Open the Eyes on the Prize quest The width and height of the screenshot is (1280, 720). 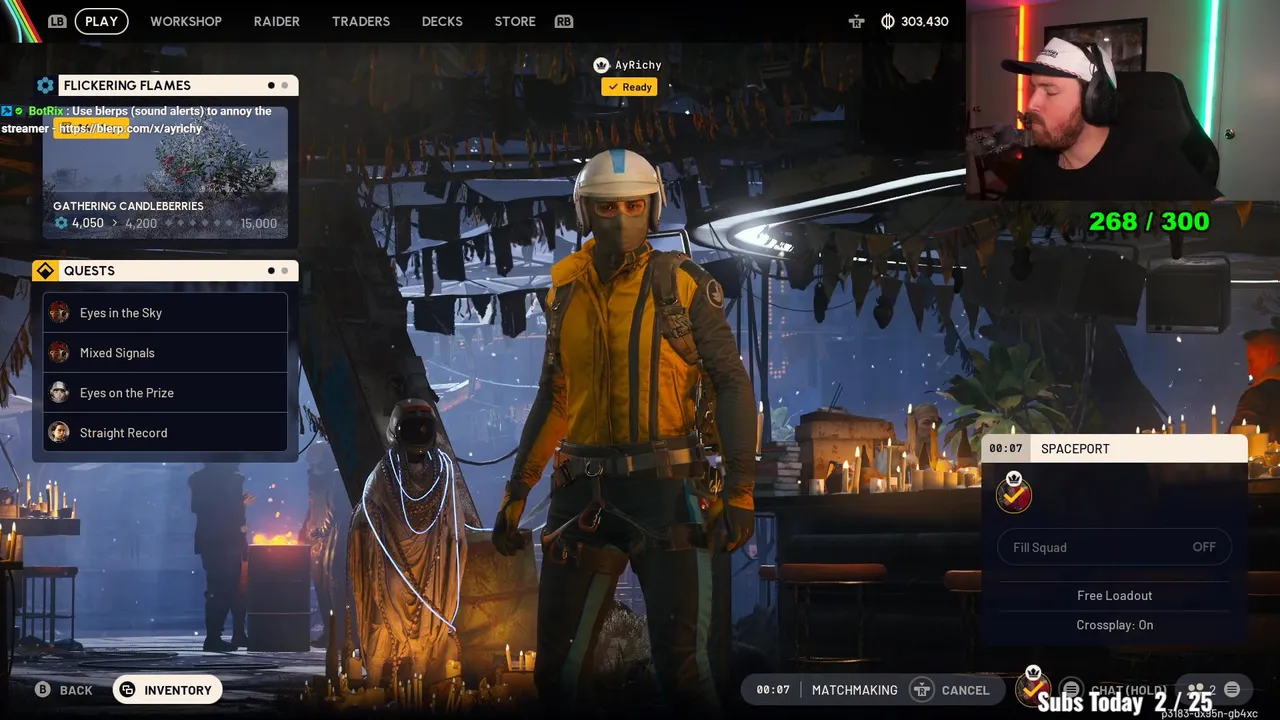click(165, 393)
